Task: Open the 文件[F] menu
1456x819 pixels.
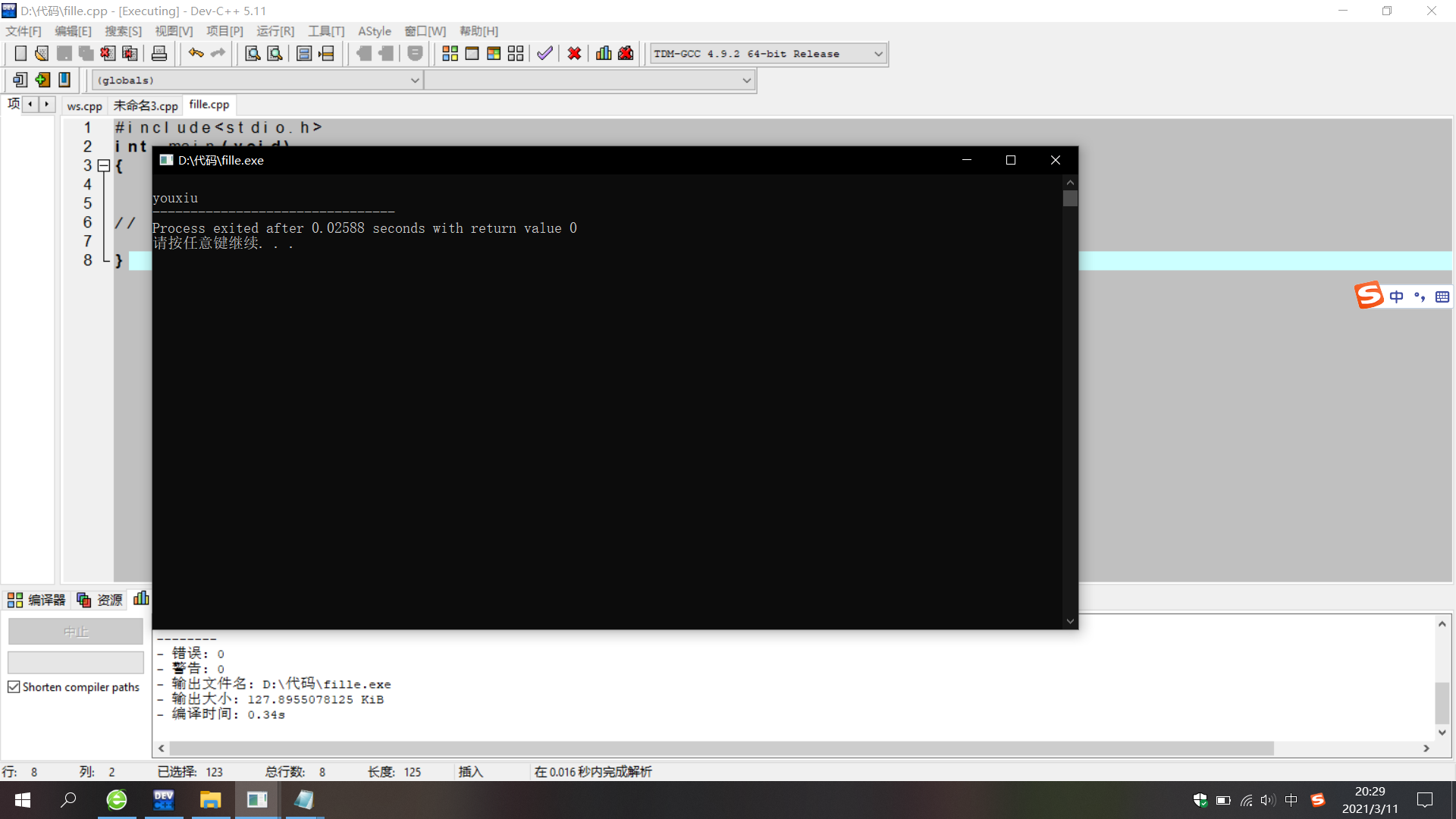Action: point(24,31)
